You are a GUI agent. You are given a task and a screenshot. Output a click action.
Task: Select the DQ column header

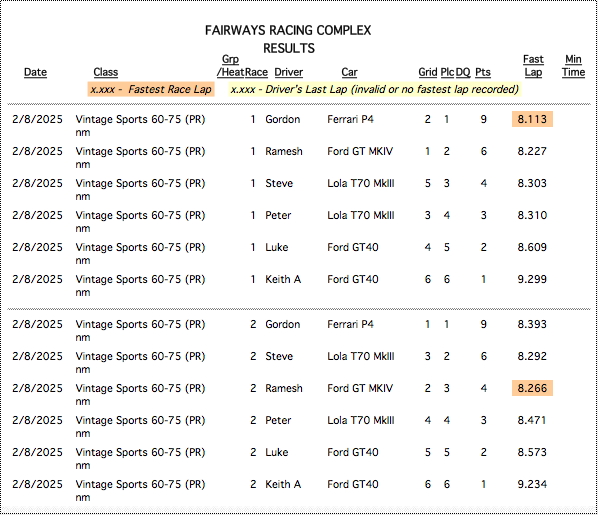463,72
